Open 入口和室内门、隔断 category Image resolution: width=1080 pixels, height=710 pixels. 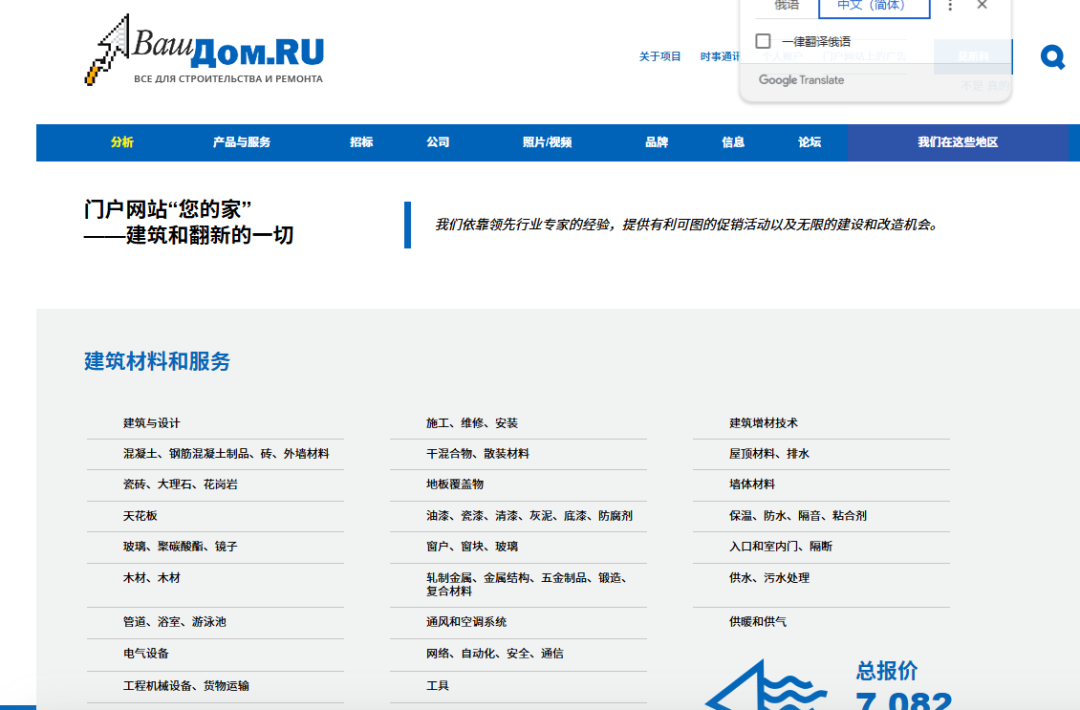point(780,546)
